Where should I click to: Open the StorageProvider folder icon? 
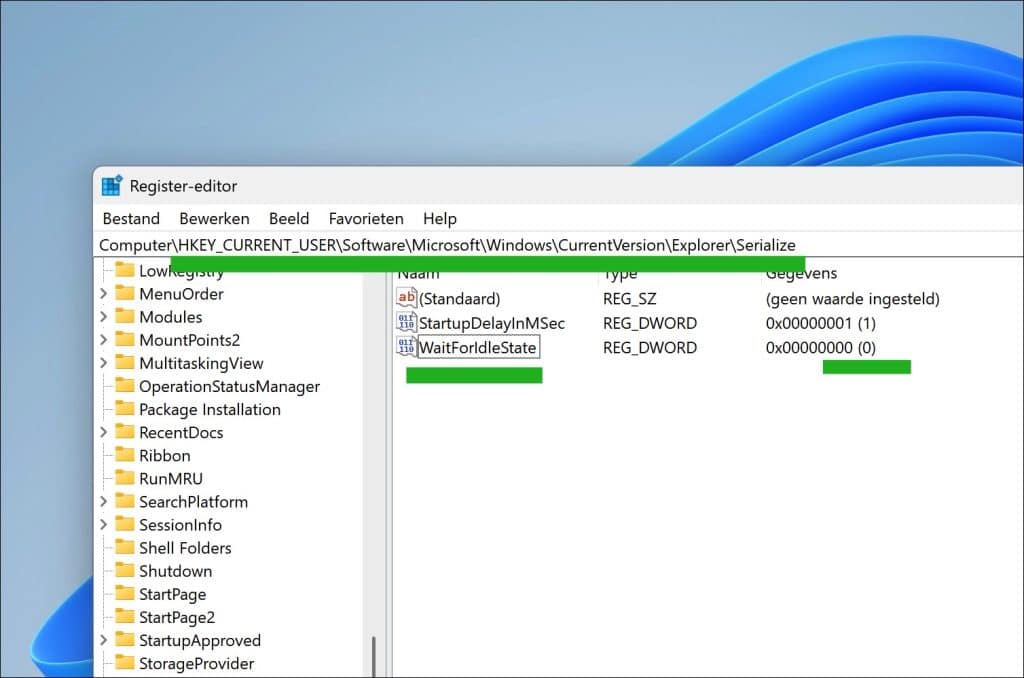pyautogui.click(x=126, y=663)
